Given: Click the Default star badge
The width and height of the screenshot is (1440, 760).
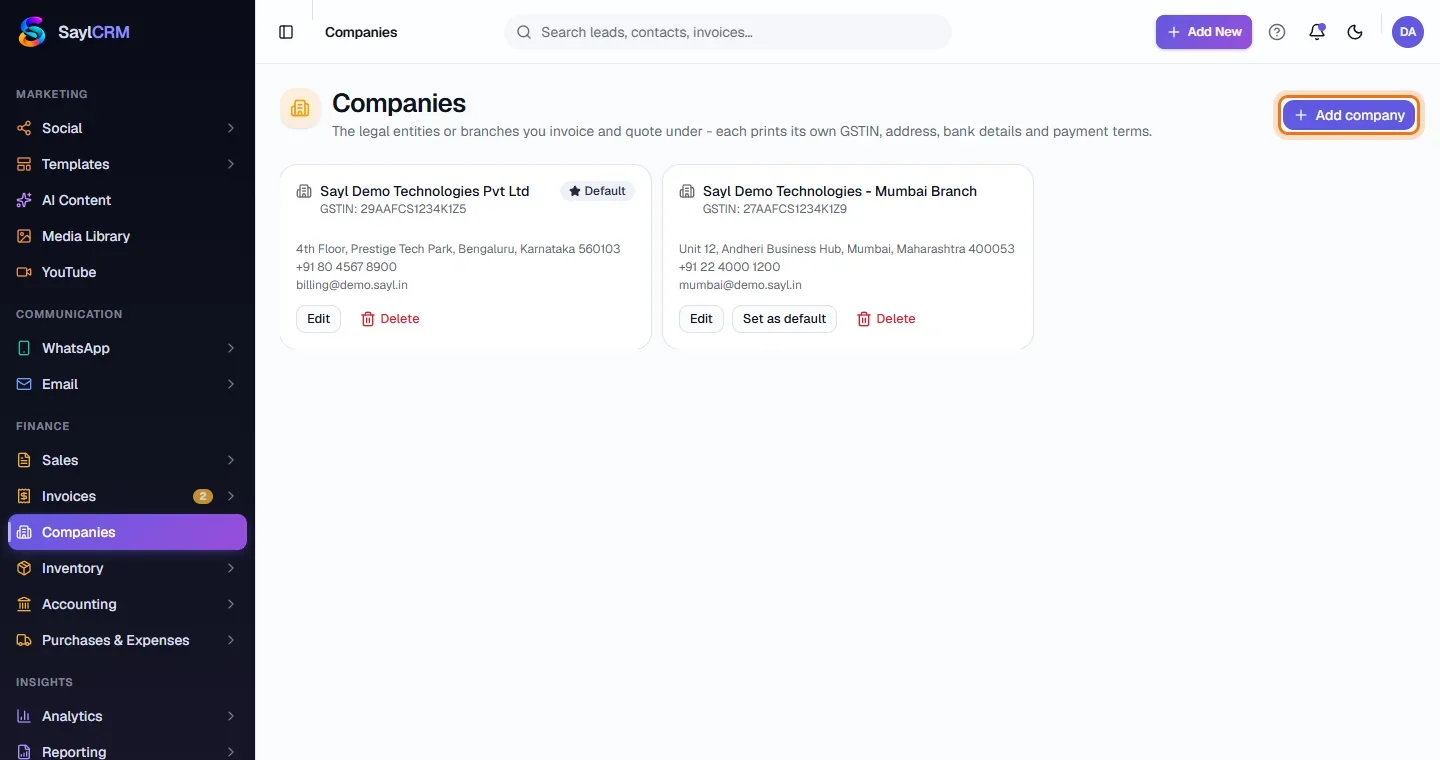Looking at the screenshot, I should 597,191.
